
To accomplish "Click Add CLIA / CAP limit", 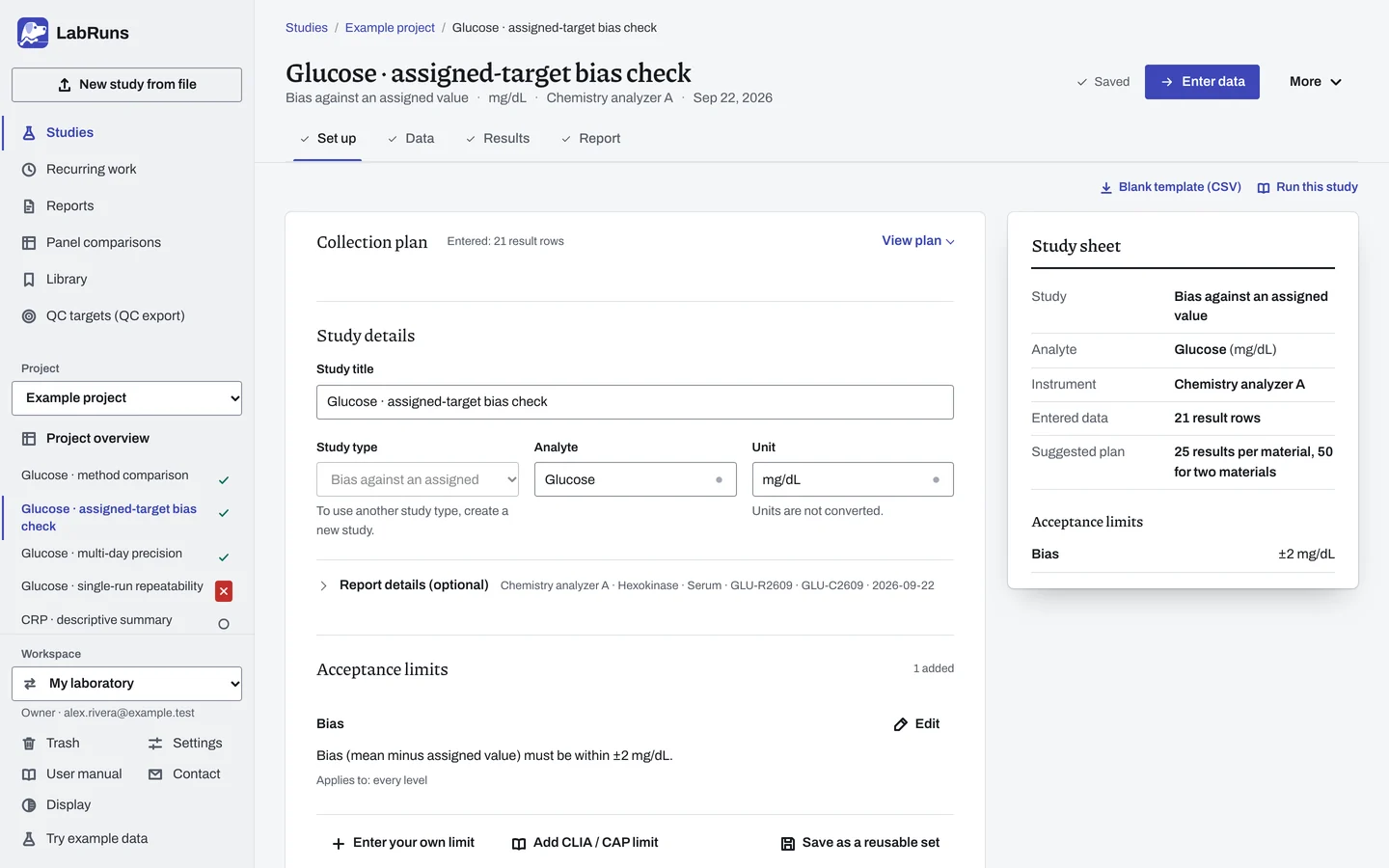I will 585,843.
